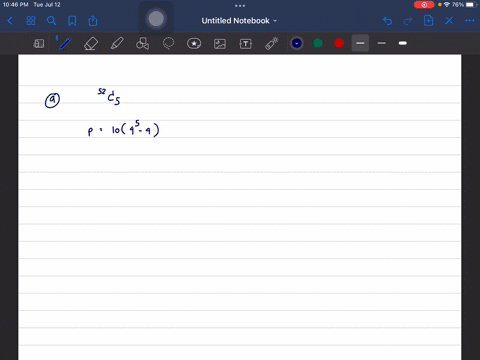The image size is (480, 360).
Task: Choose the red pen color
Action: click(x=339, y=43)
